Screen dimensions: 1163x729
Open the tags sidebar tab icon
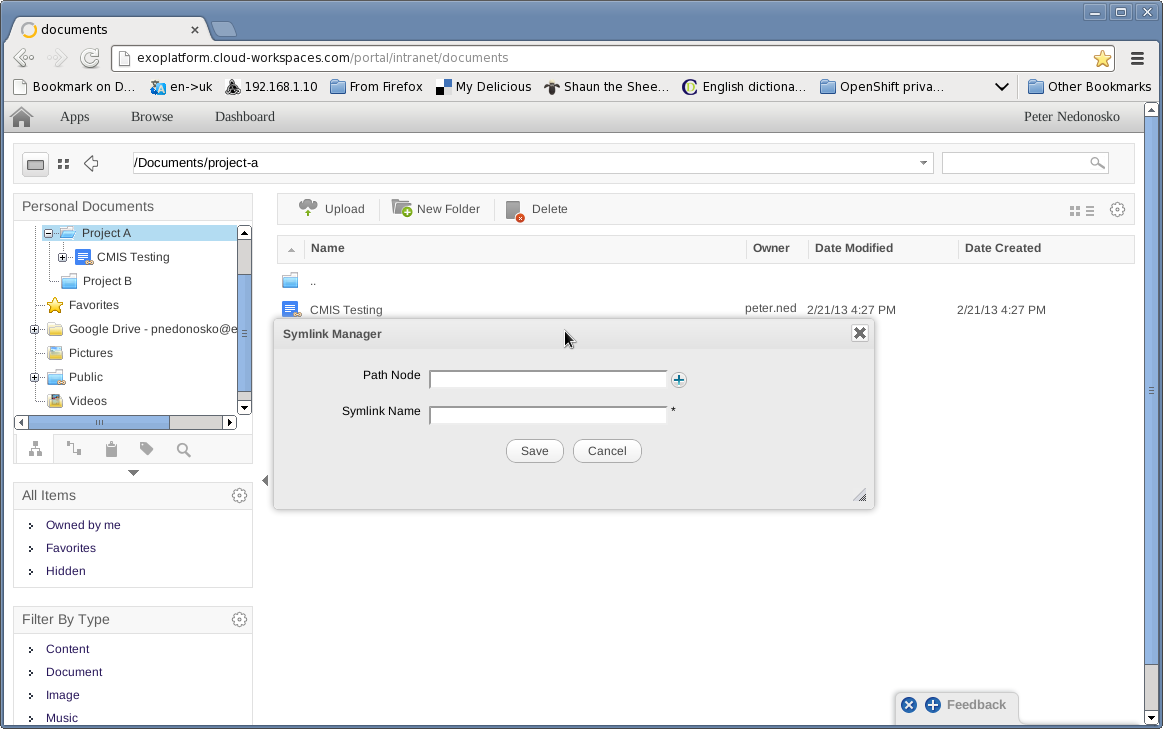(x=147, y=449)
